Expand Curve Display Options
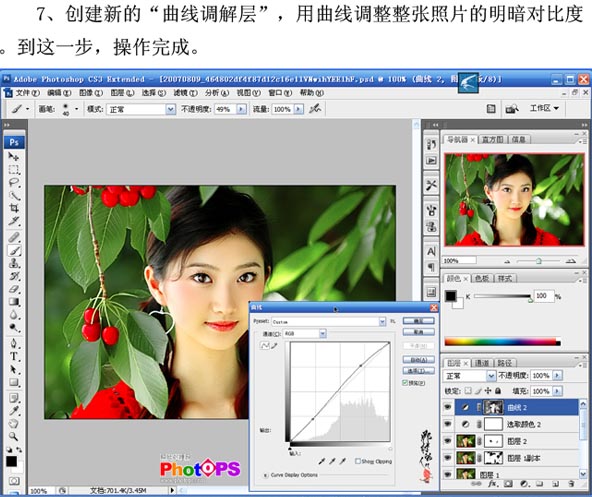 coord(266,475)
